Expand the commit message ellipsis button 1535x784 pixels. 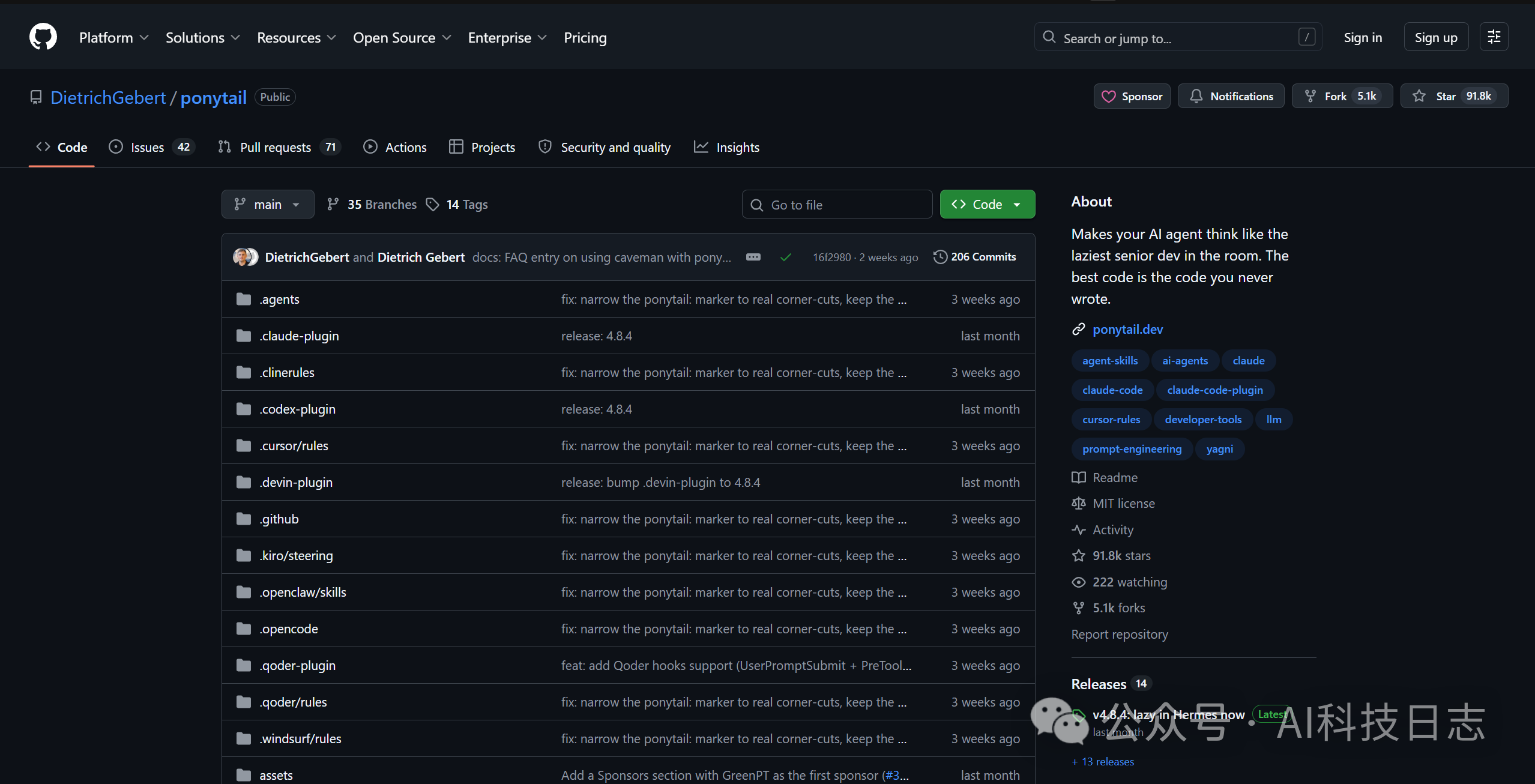point(753,257)
